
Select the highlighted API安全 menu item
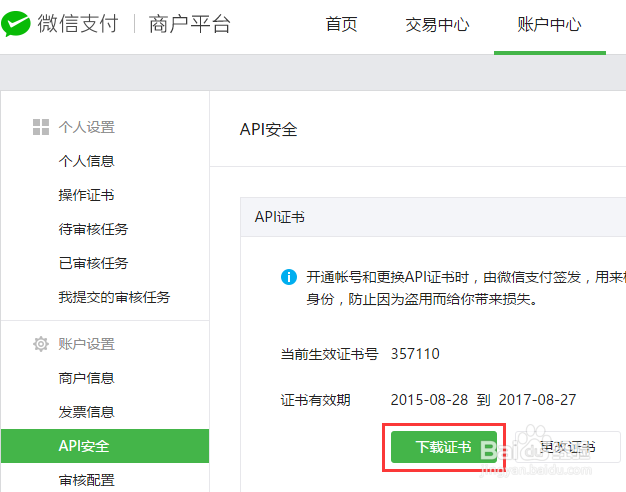click(x=105, y=446)
